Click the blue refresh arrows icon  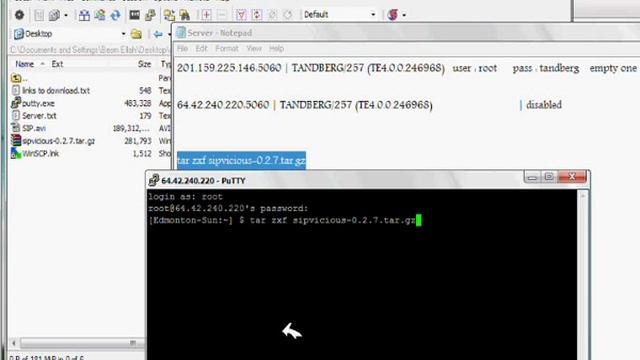pos(116,16)
